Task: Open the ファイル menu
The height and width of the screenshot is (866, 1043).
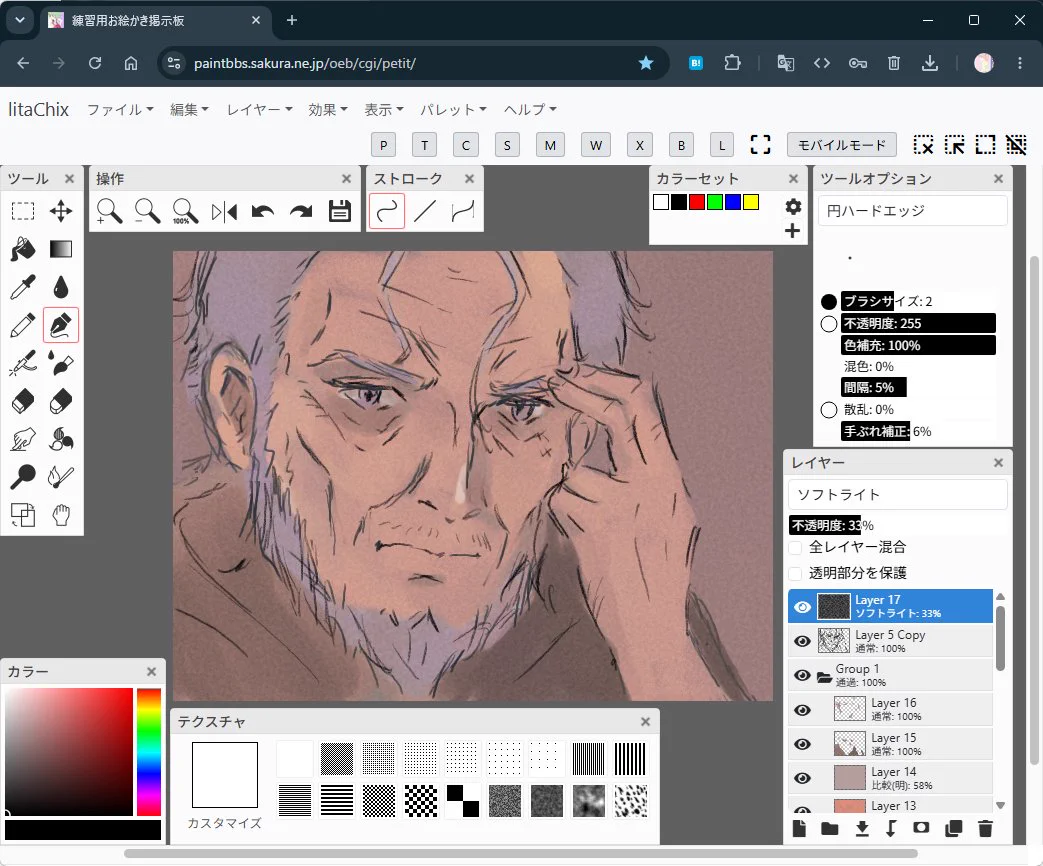Action: 120,109
